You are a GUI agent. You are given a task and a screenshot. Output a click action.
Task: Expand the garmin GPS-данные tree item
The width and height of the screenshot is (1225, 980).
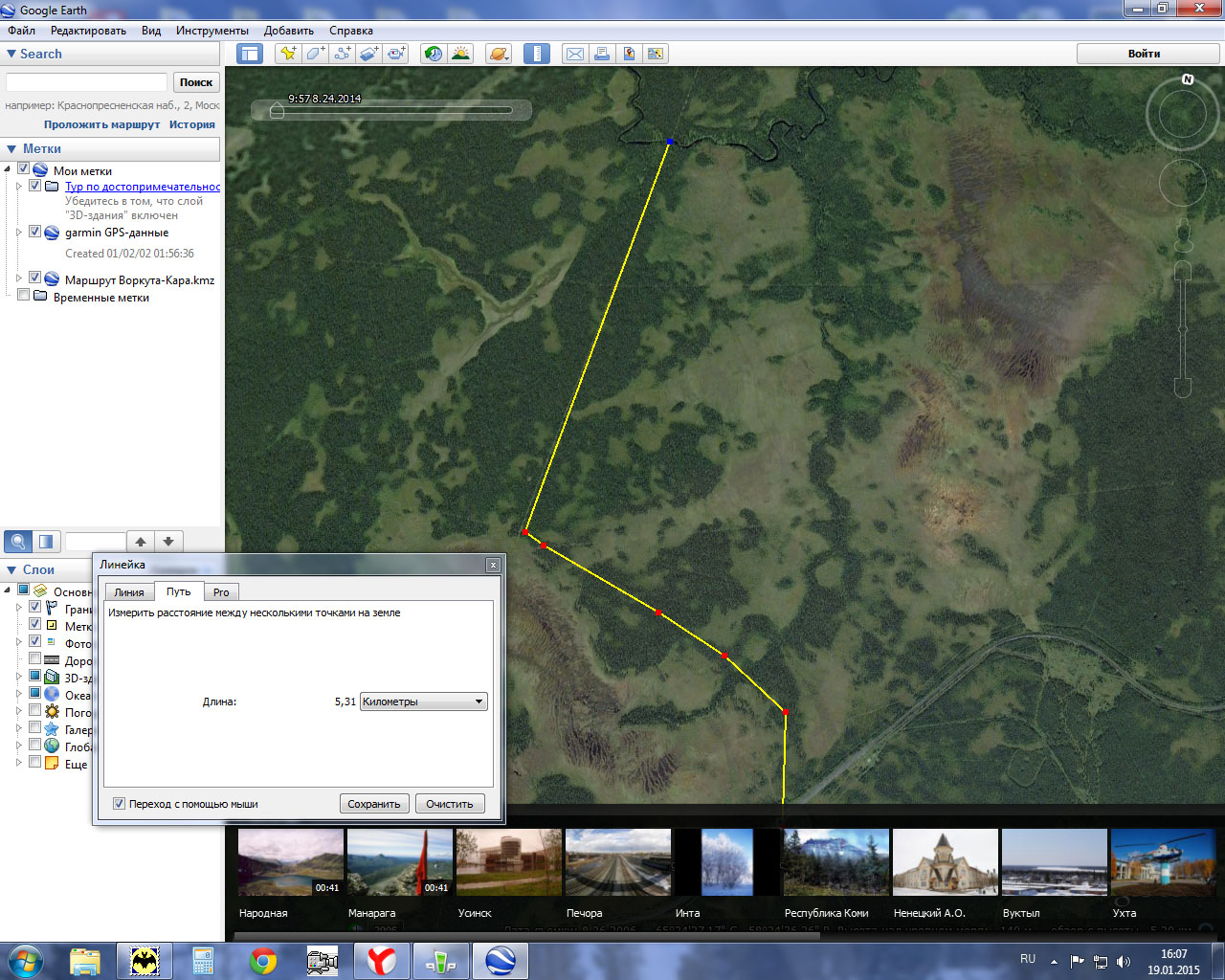pyautogui.click(x=18, y=233)
